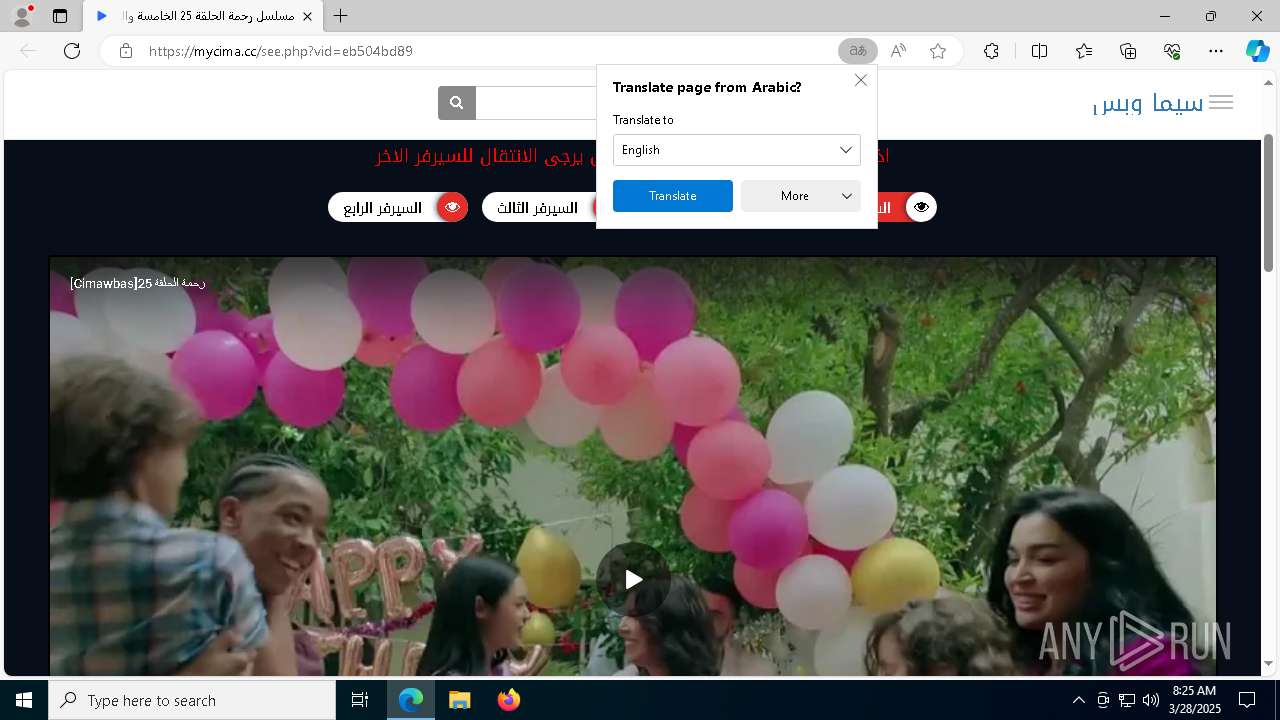The image size is (1280, 720).
Task: Expand the More options button
Action: (801, 196)
